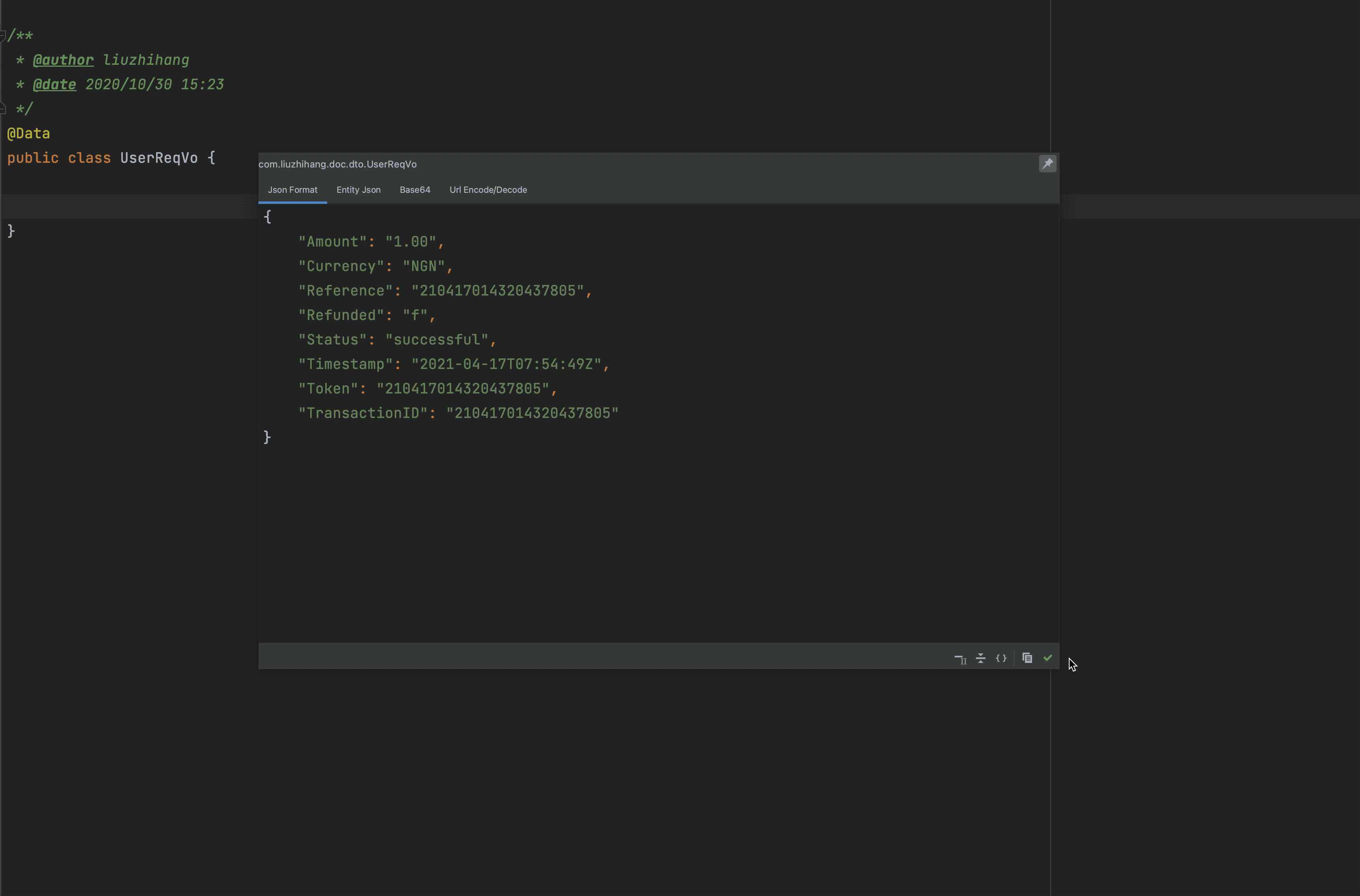Click the "TransactionID" JSON line
The width and height of the screenshot is (1360, 896).
click(458, 414)
